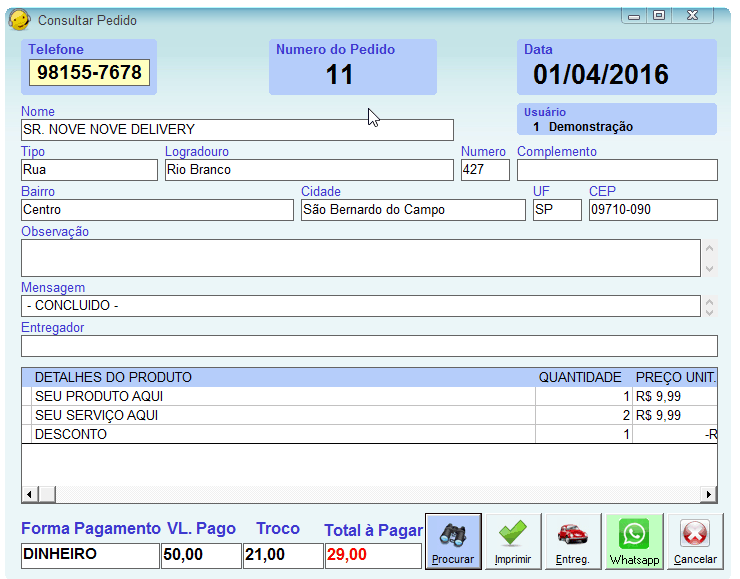Click the CEP field 09710-090
The width and height of the screenshot is (740, 579).
653,210
